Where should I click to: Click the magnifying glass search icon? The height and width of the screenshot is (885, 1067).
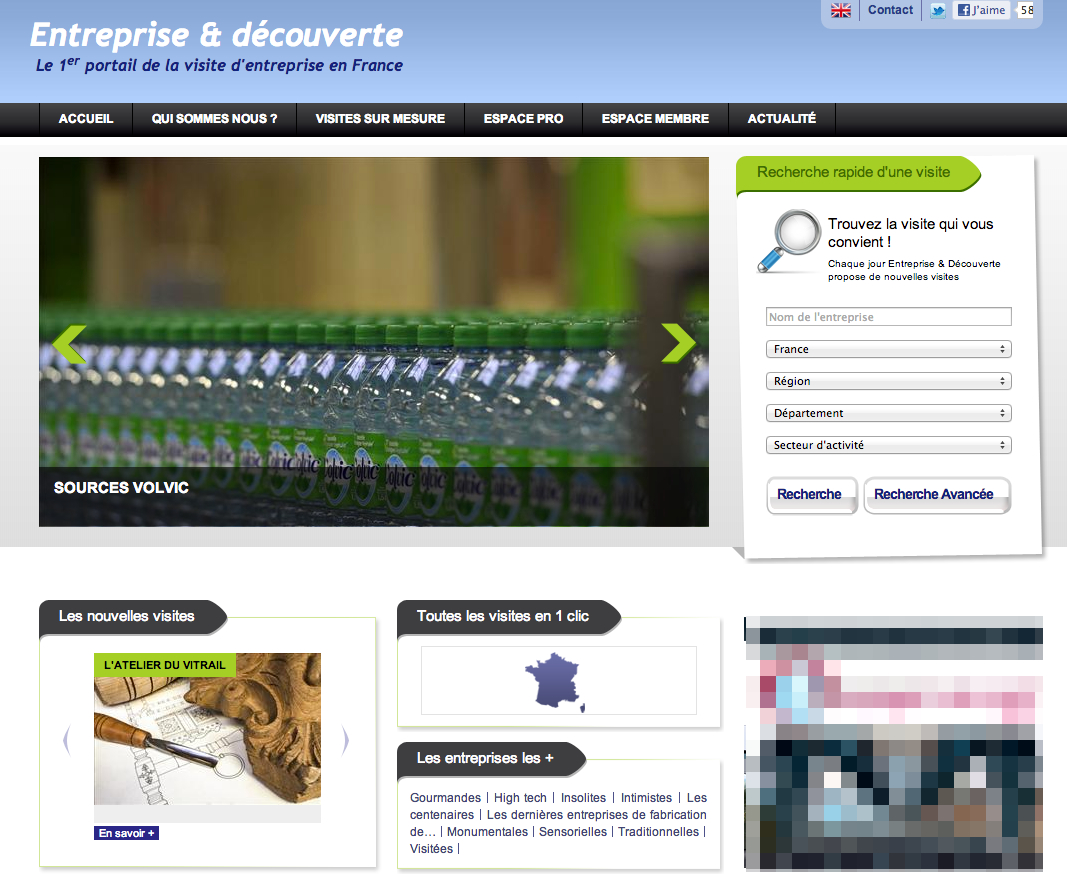[791, 241]
